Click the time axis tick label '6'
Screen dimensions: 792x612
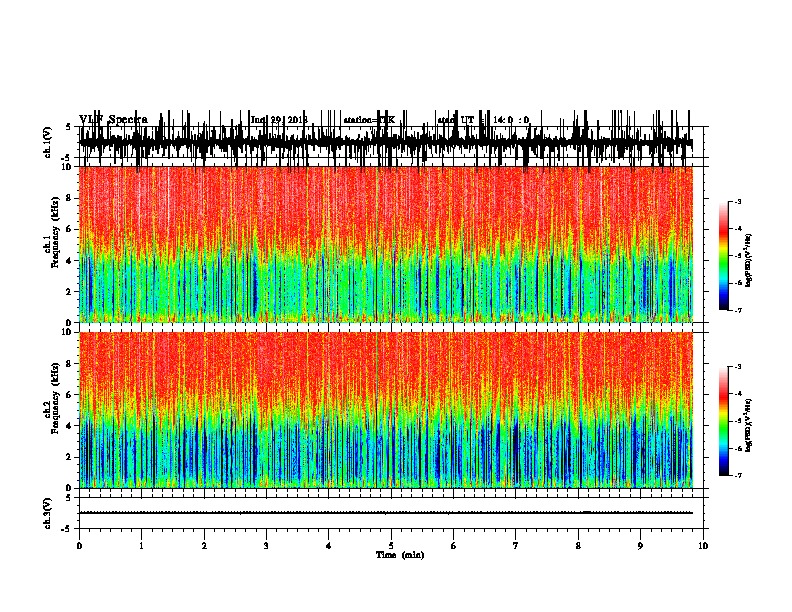click(x=454, y=546)
